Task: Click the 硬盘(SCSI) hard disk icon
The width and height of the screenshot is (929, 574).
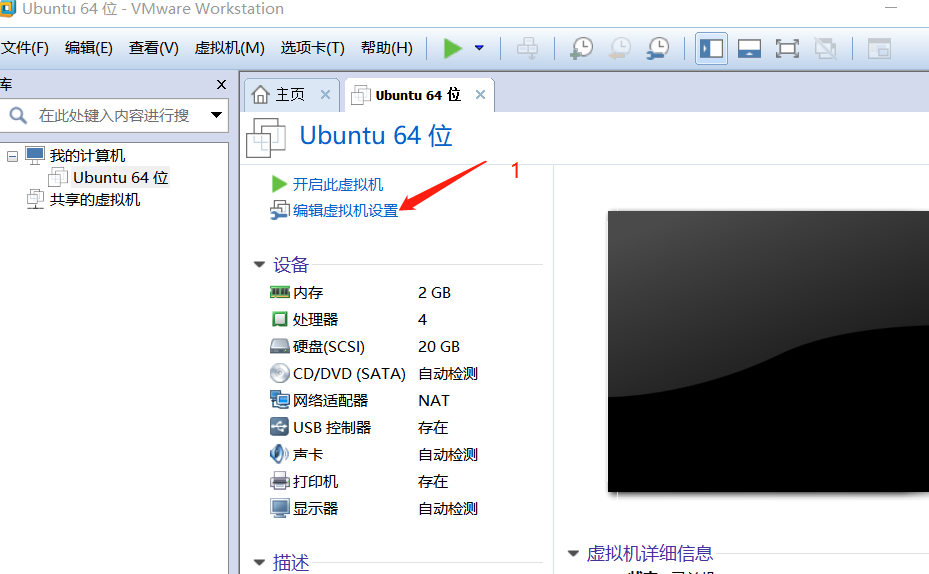Action: pyautogui.click(x=280, y=346)
